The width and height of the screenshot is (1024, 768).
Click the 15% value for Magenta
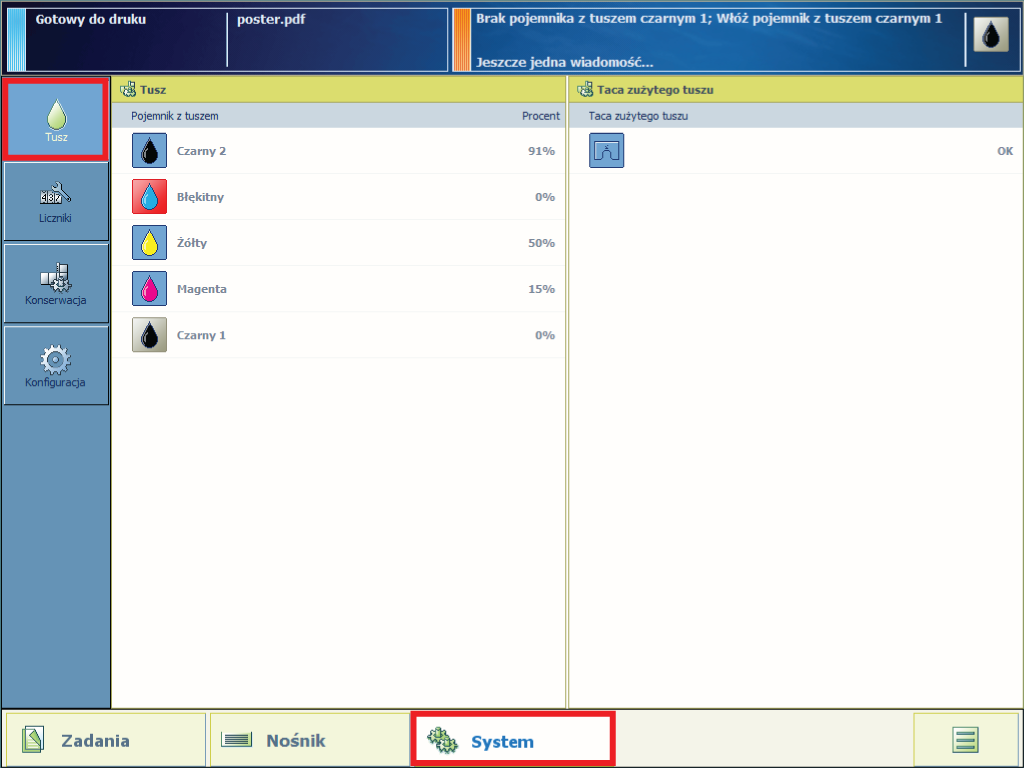[541, 289]
